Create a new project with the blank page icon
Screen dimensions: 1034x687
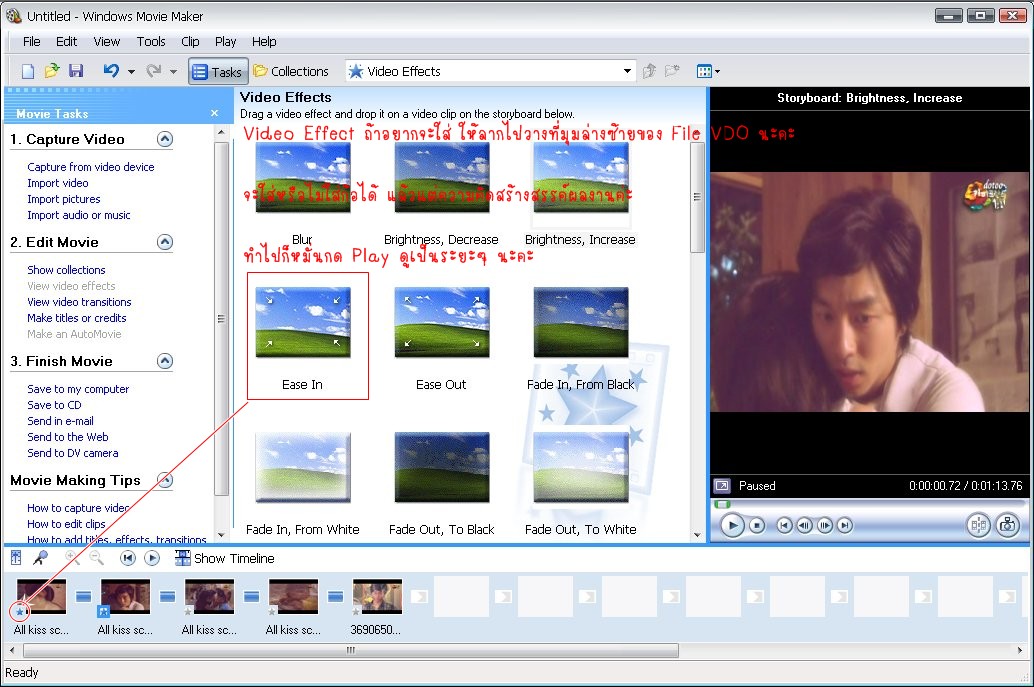28,71
